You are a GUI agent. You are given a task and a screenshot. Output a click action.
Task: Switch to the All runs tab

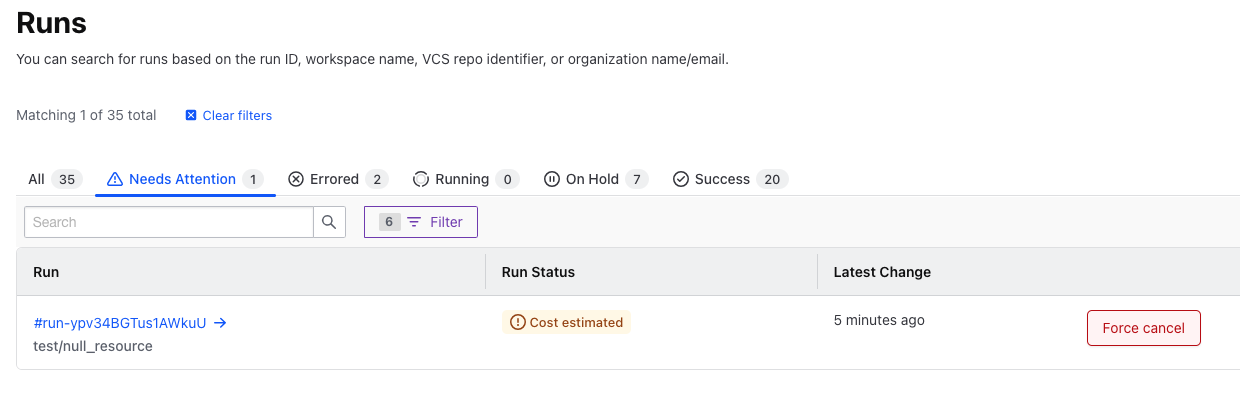(x=37, y=180)
